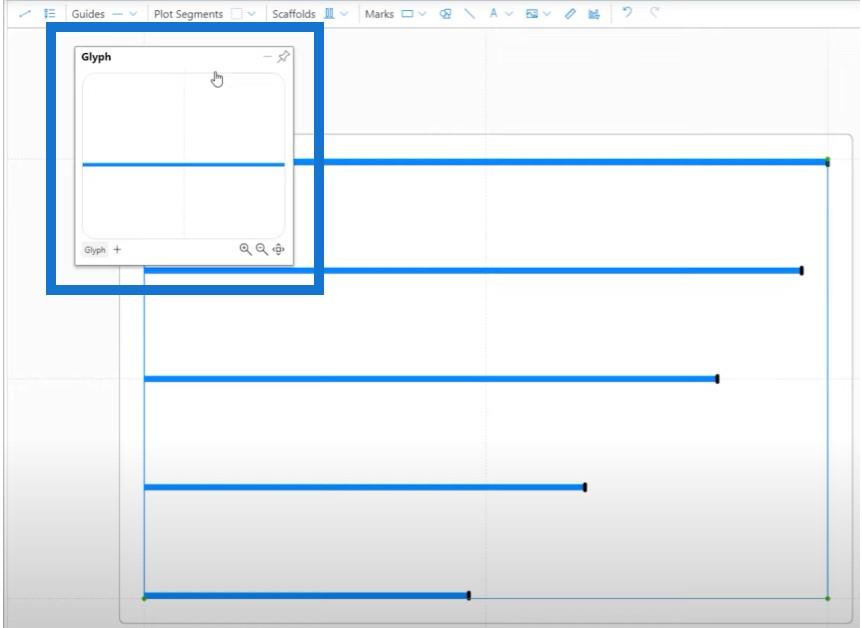Open the Guides dropdown arrow
This screenshot has width=862, height=628.
(x=133, y=14)
